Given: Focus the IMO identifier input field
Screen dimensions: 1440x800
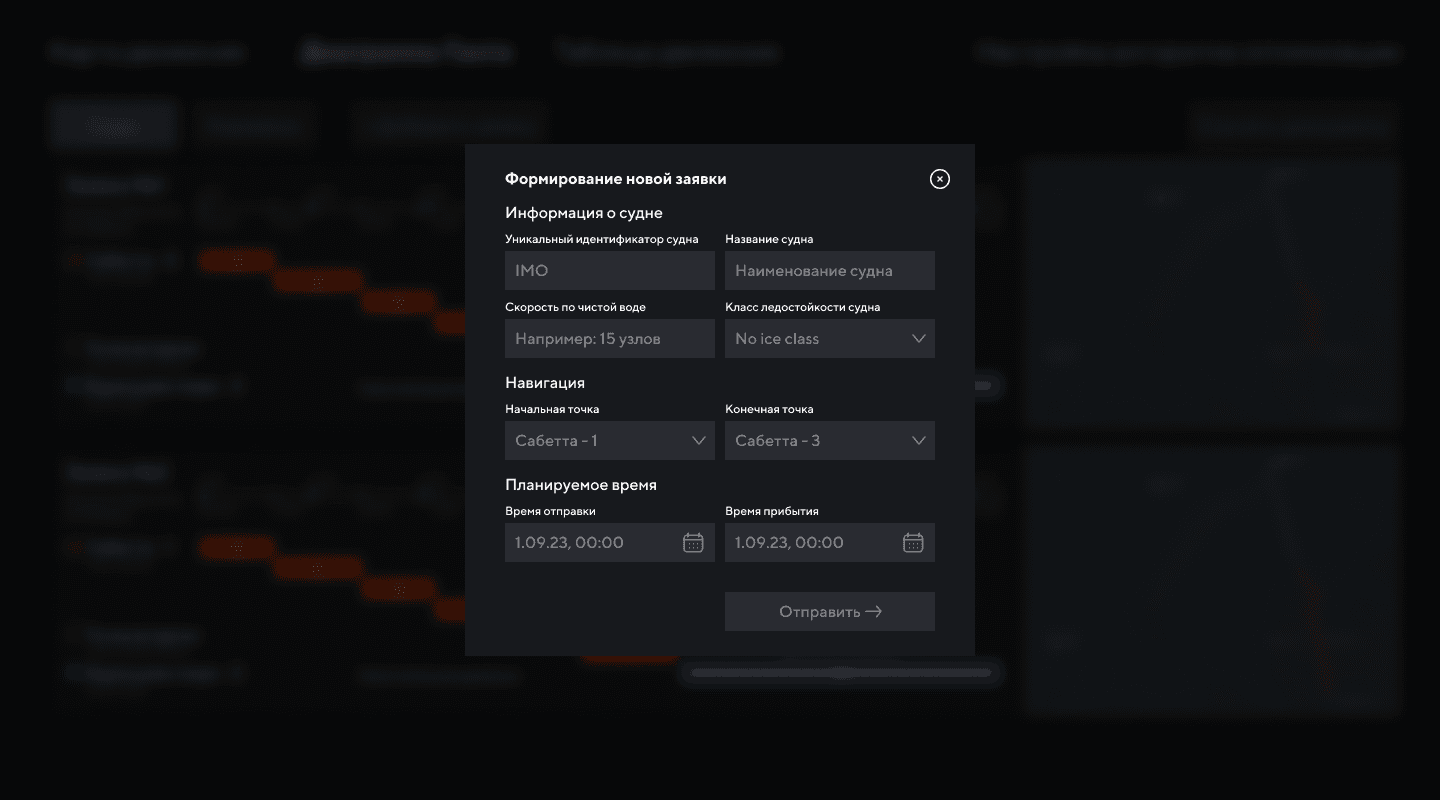Looking at the screenshot, I should (610, 270).
